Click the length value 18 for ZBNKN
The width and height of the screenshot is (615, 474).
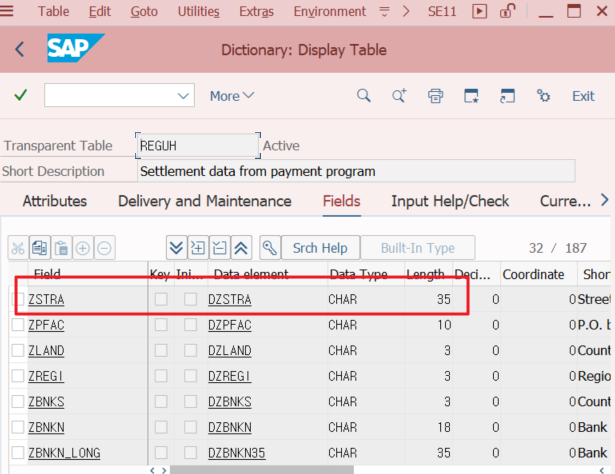point(444,427)
